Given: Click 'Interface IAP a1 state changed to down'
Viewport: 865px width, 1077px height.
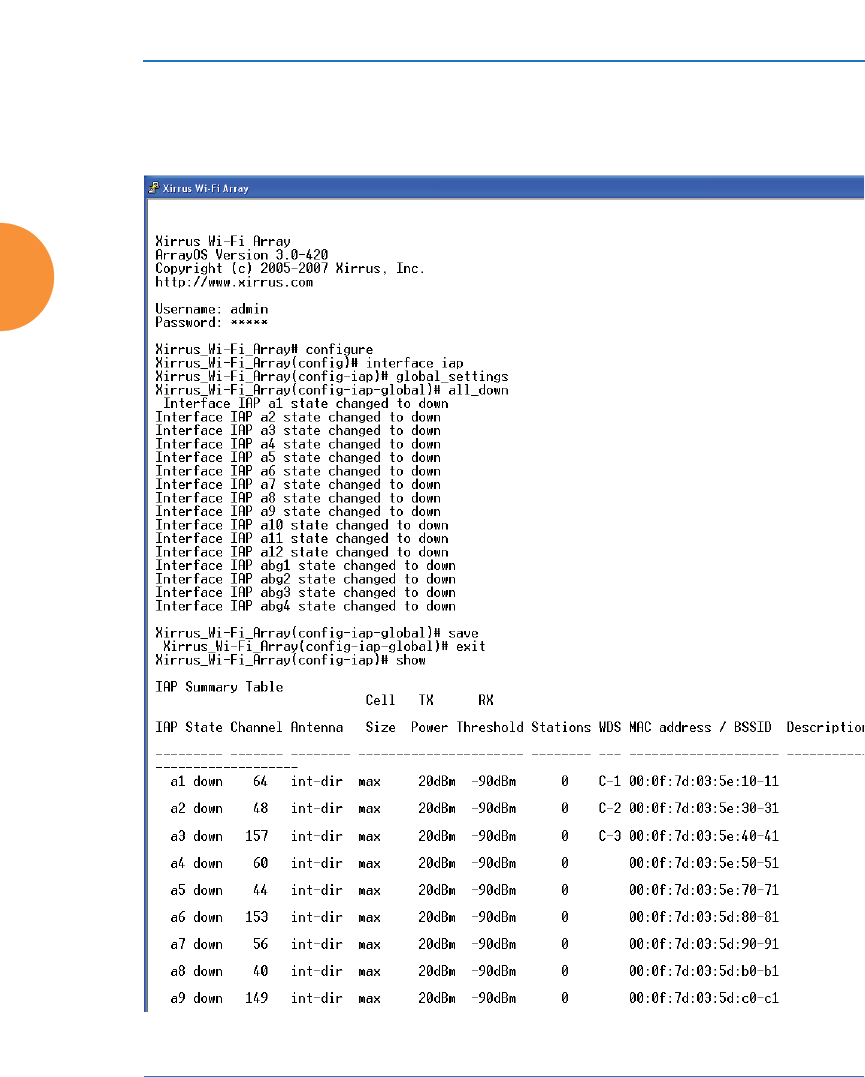Looking at the screenshot, I should point(306,403).
